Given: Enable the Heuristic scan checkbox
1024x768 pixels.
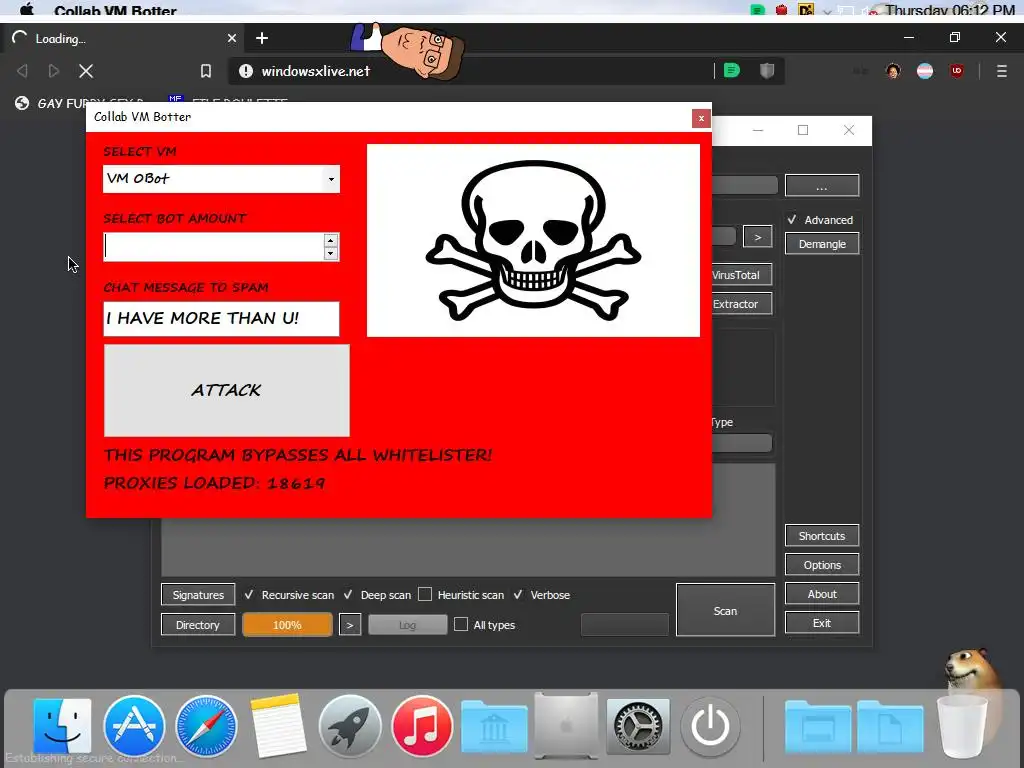Looking at the screenshot, I should [425, 594].
